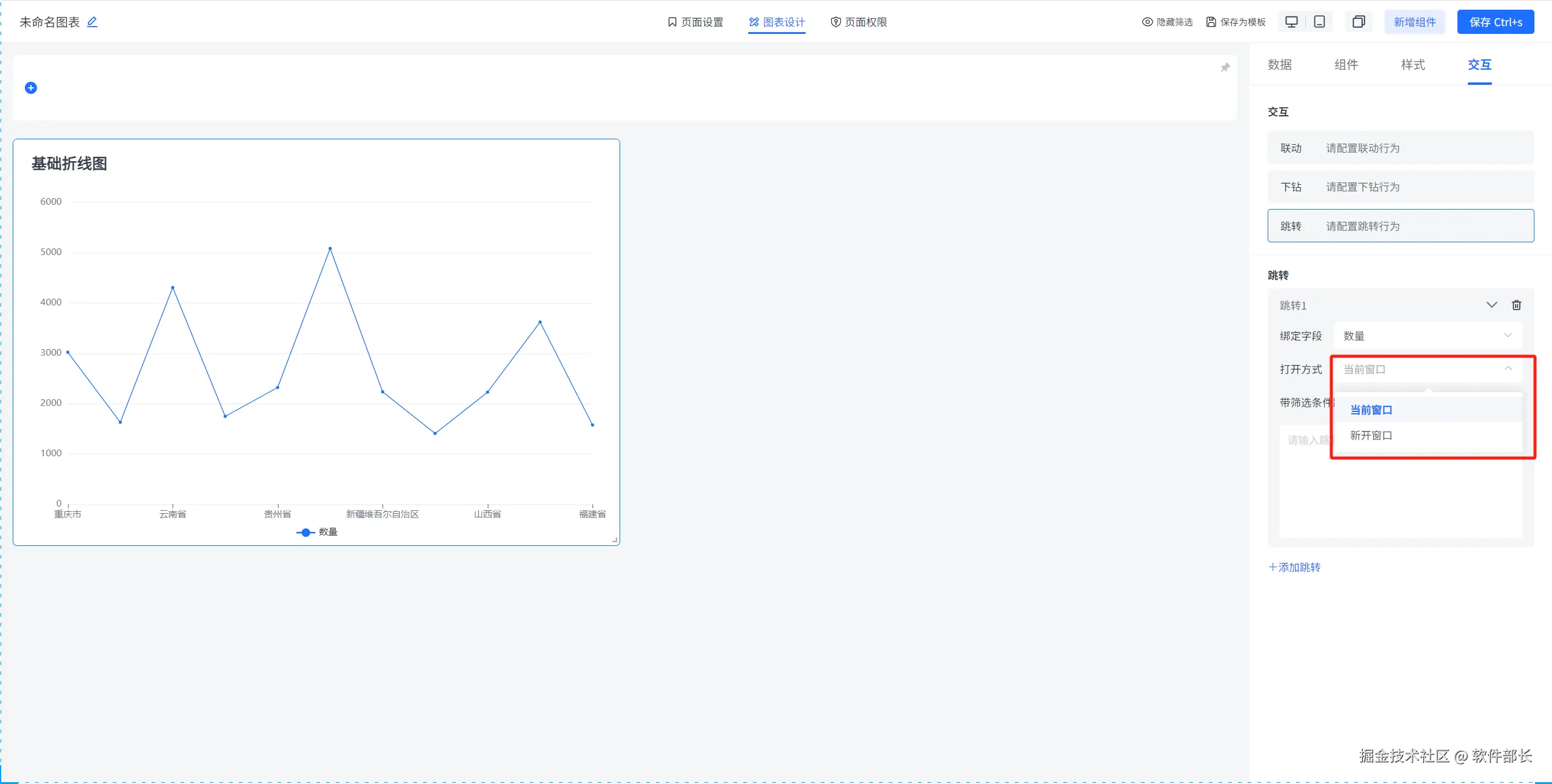Click the pencil edit icon beside chart title

(x=92, y=22)
